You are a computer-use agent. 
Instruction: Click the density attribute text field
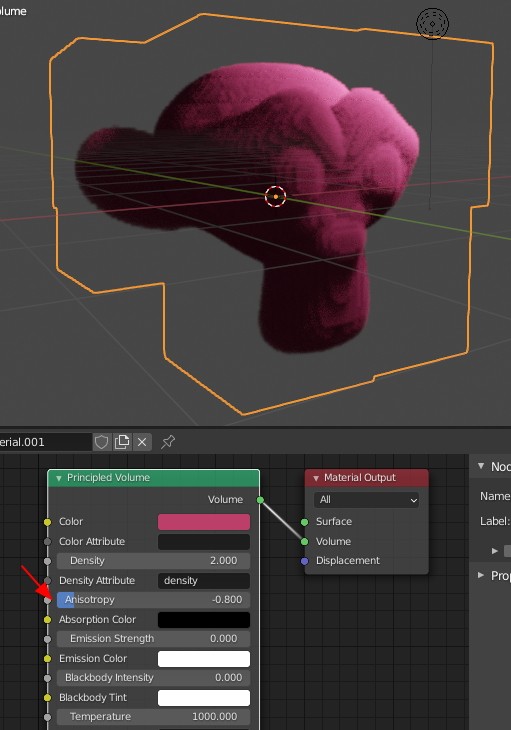204,581
